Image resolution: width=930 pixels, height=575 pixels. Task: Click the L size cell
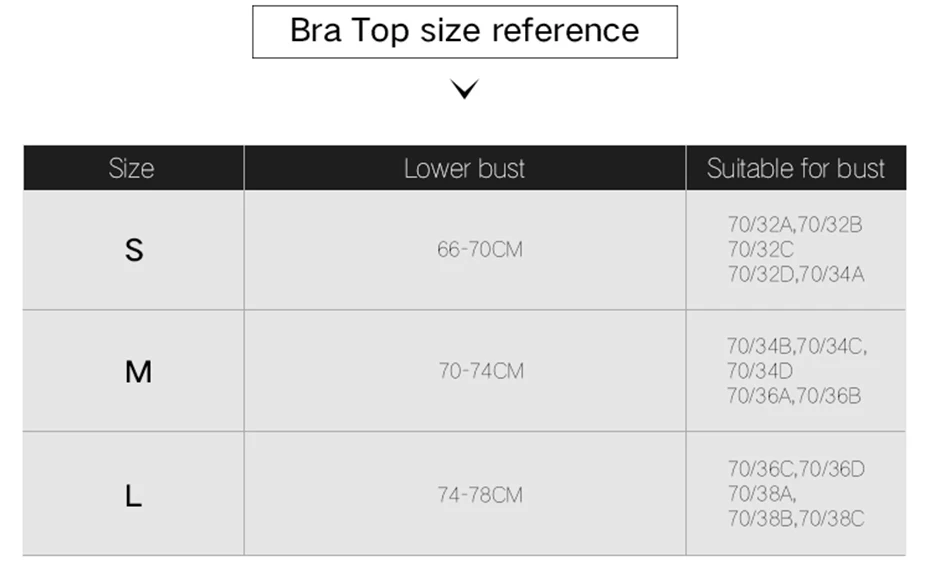click(x=133, y=494)
